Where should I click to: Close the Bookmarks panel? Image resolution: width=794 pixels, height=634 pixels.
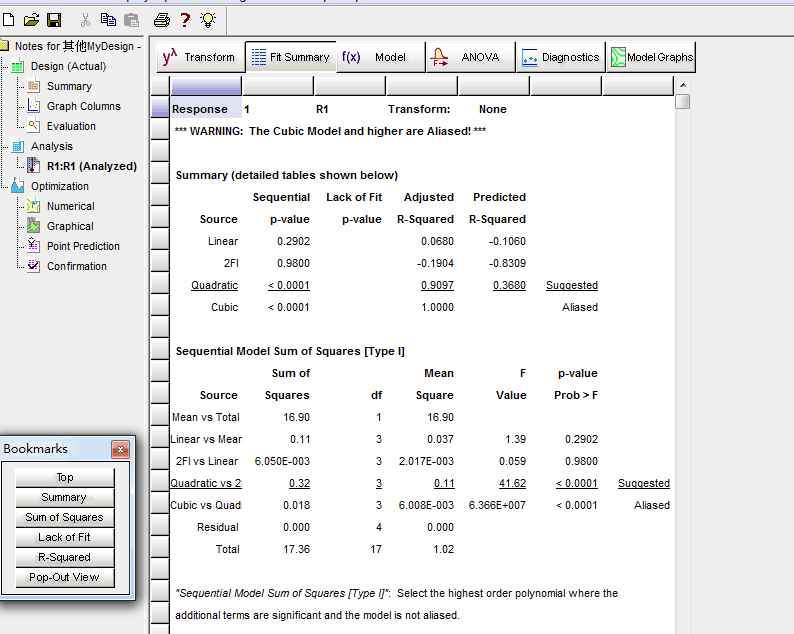[x=121, y=449]
